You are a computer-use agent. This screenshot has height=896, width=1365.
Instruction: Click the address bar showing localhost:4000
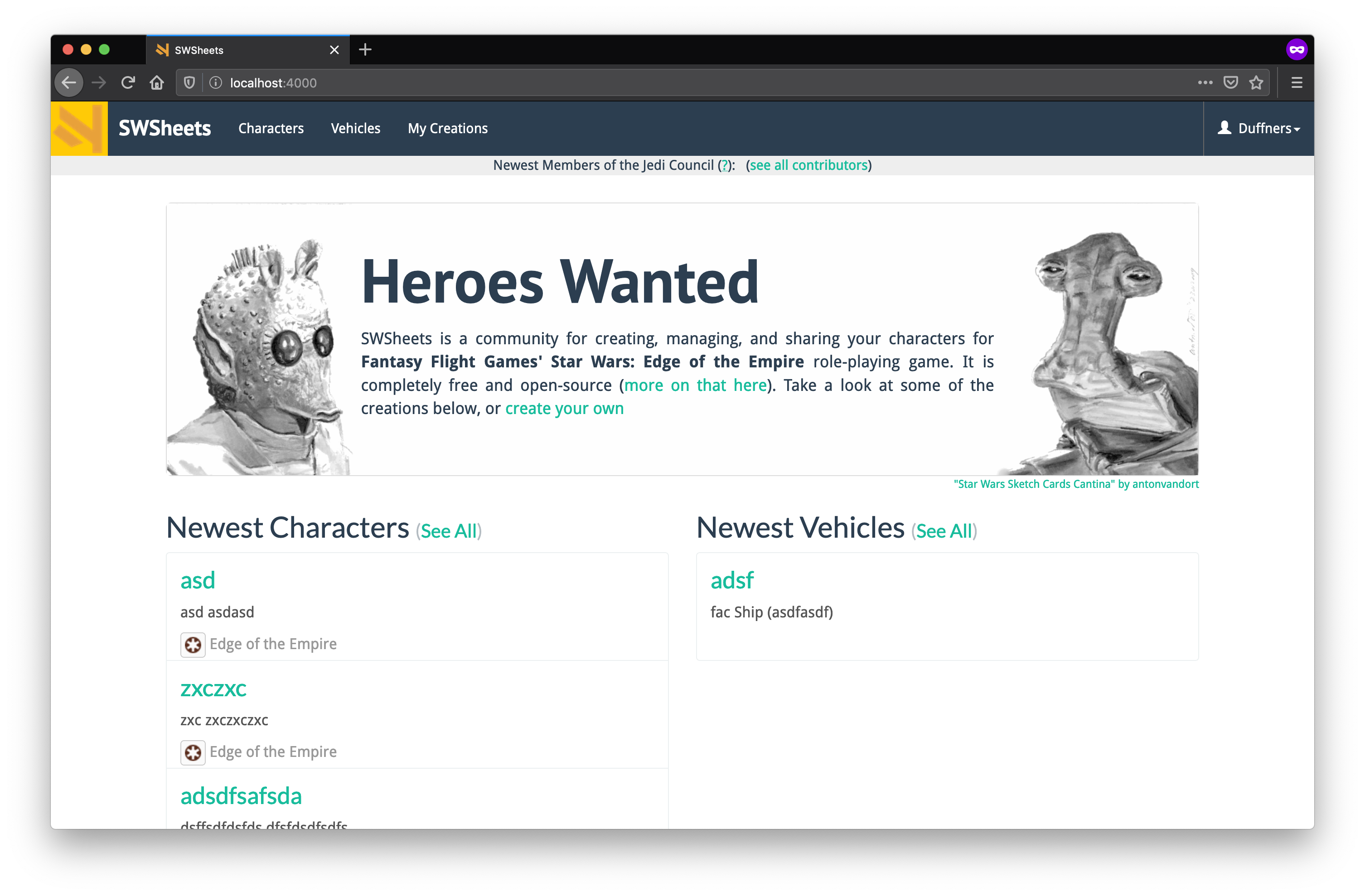point(273,82)
